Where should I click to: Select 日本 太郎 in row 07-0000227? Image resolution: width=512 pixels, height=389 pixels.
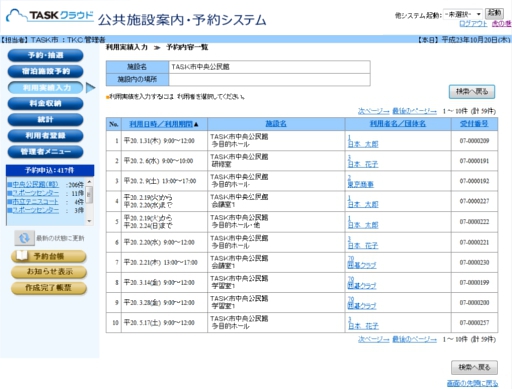pyautogui.click(x=363, y=205)
